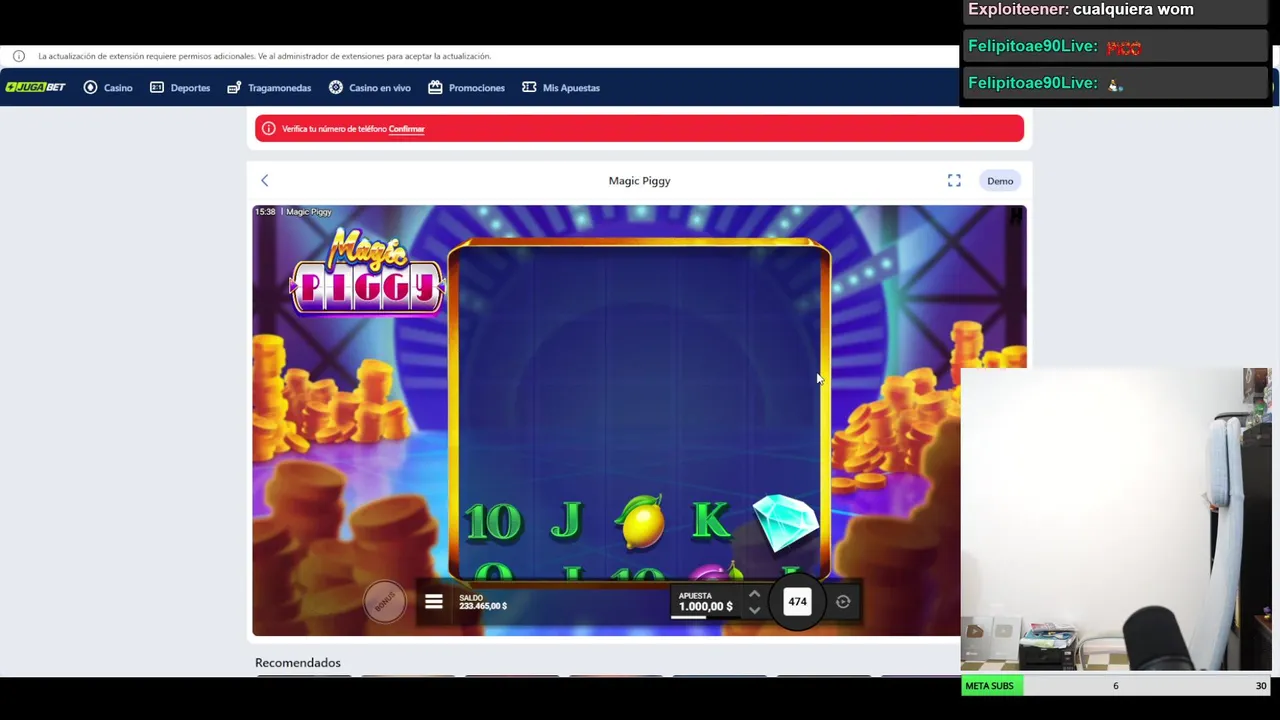Enter fullscreen mode for the game

(x=954, y=181)
